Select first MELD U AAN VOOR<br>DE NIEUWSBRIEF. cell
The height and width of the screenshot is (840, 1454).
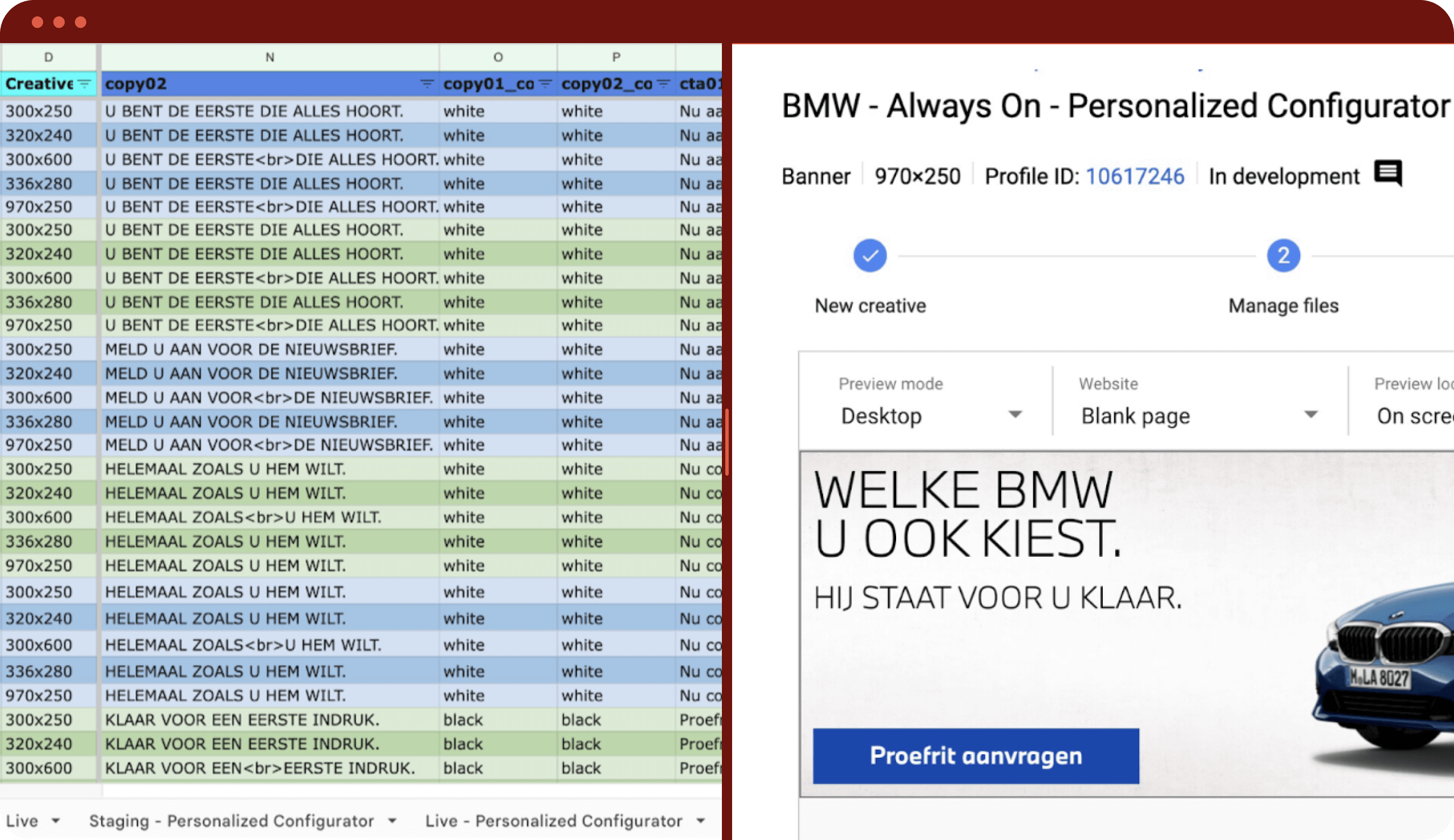coord(270,397)
